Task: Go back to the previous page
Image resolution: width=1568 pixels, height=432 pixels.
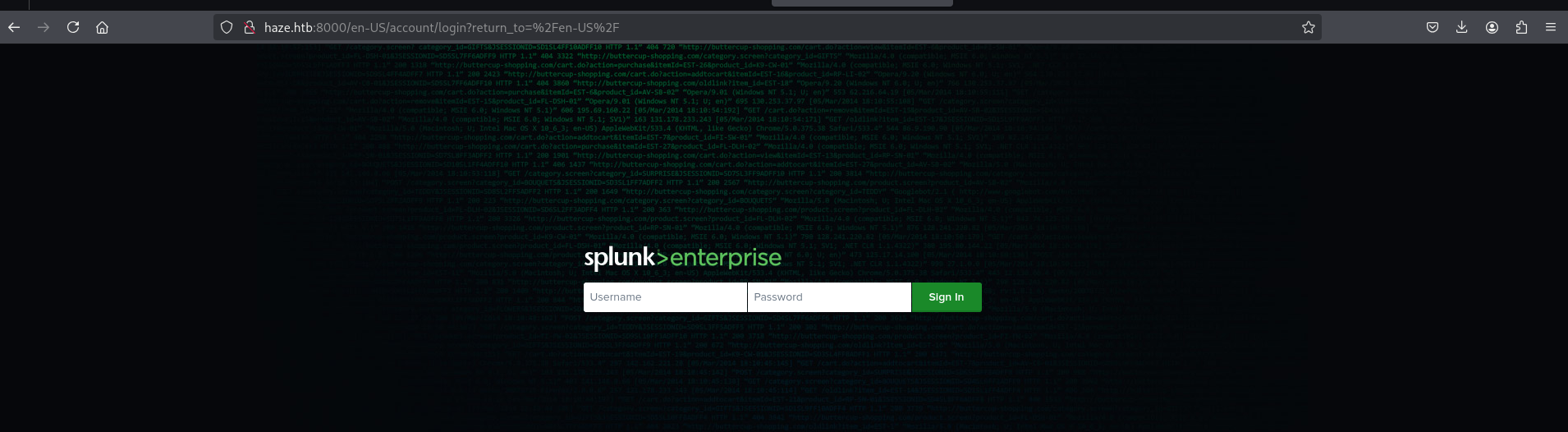Action: 14,27
